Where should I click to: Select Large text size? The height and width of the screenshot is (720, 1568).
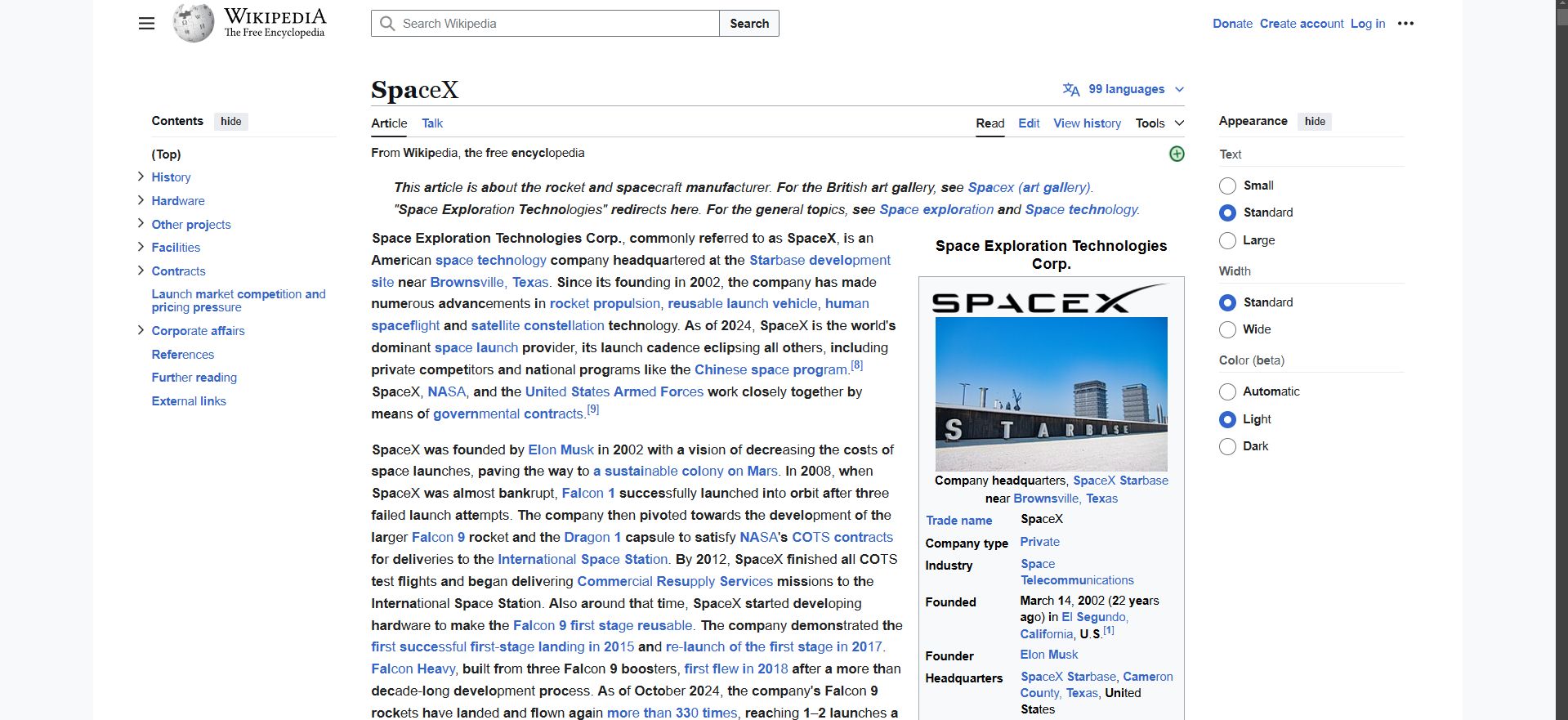(x=1227, y=240)
